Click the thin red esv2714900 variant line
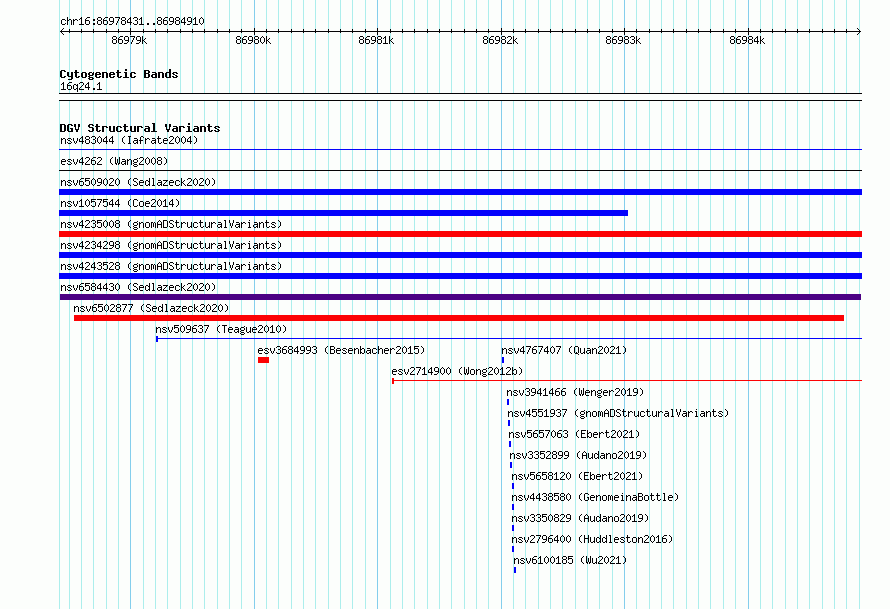This screenshot has height=609, width=890. (x=627, y=381)
